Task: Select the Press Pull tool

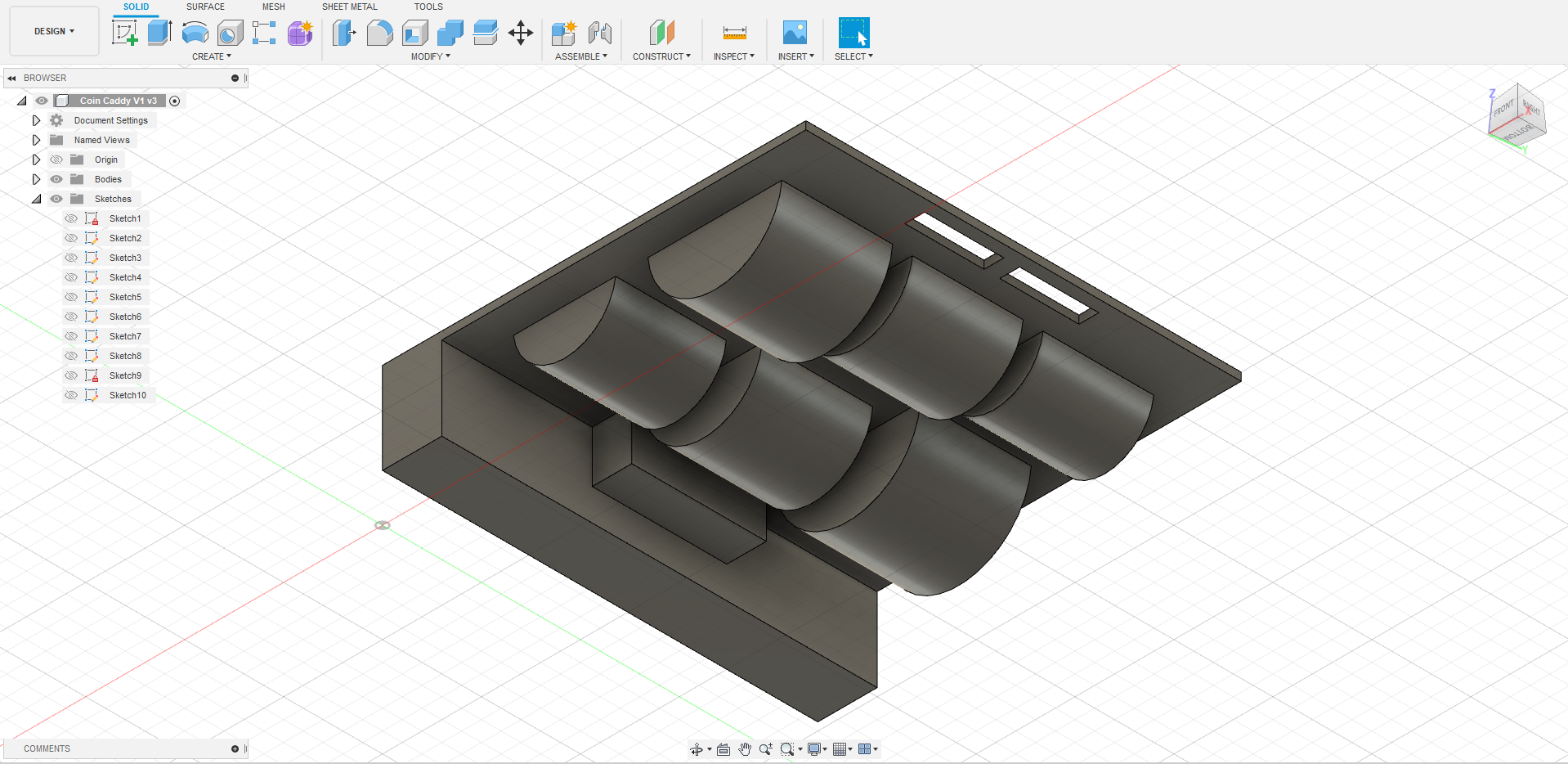Action: (x=344, y=33)
